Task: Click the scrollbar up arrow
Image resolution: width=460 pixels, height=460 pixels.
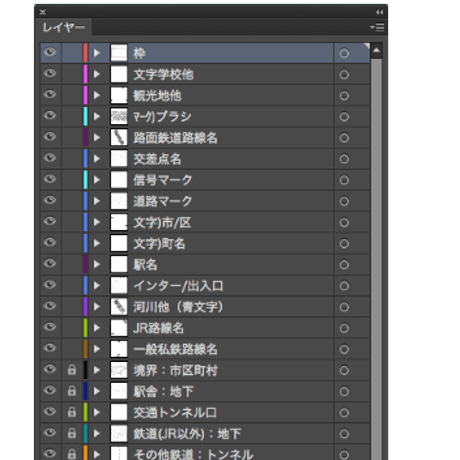Action: 376,51
